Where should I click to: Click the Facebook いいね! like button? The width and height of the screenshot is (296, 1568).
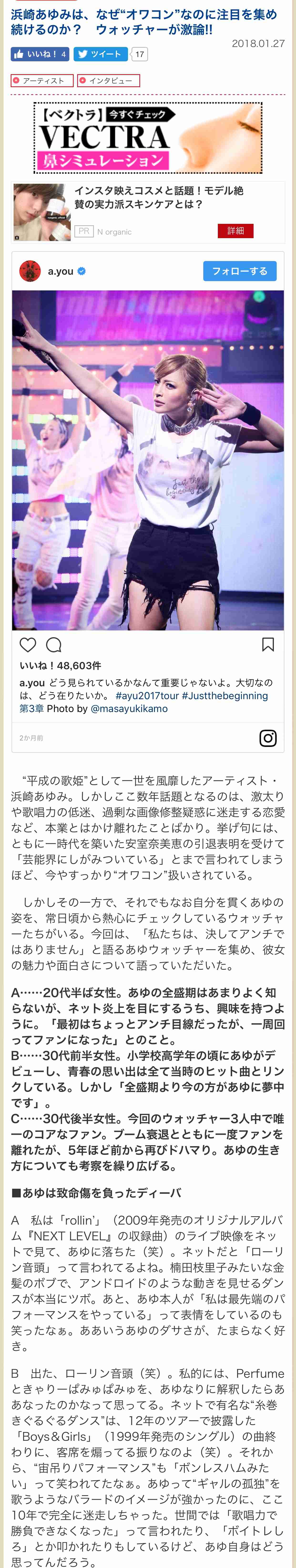(40, 54)
